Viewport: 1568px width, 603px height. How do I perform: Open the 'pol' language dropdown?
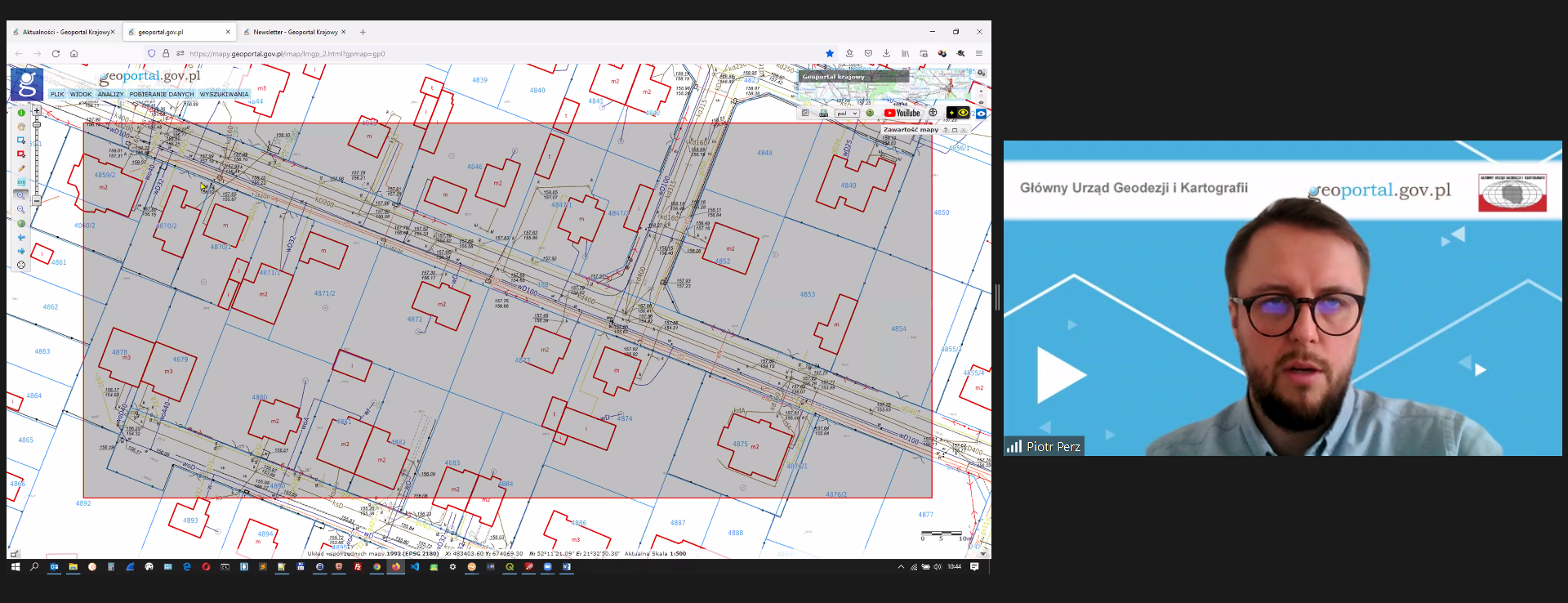pyautogui.click(x=846, y=114)
